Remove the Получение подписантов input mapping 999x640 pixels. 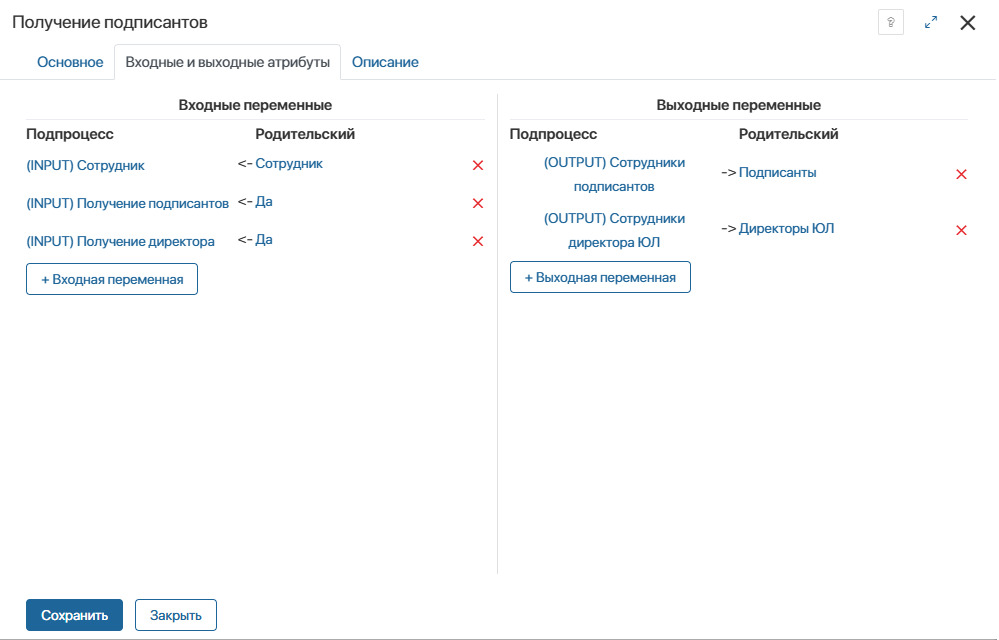(x=478, y=203)
